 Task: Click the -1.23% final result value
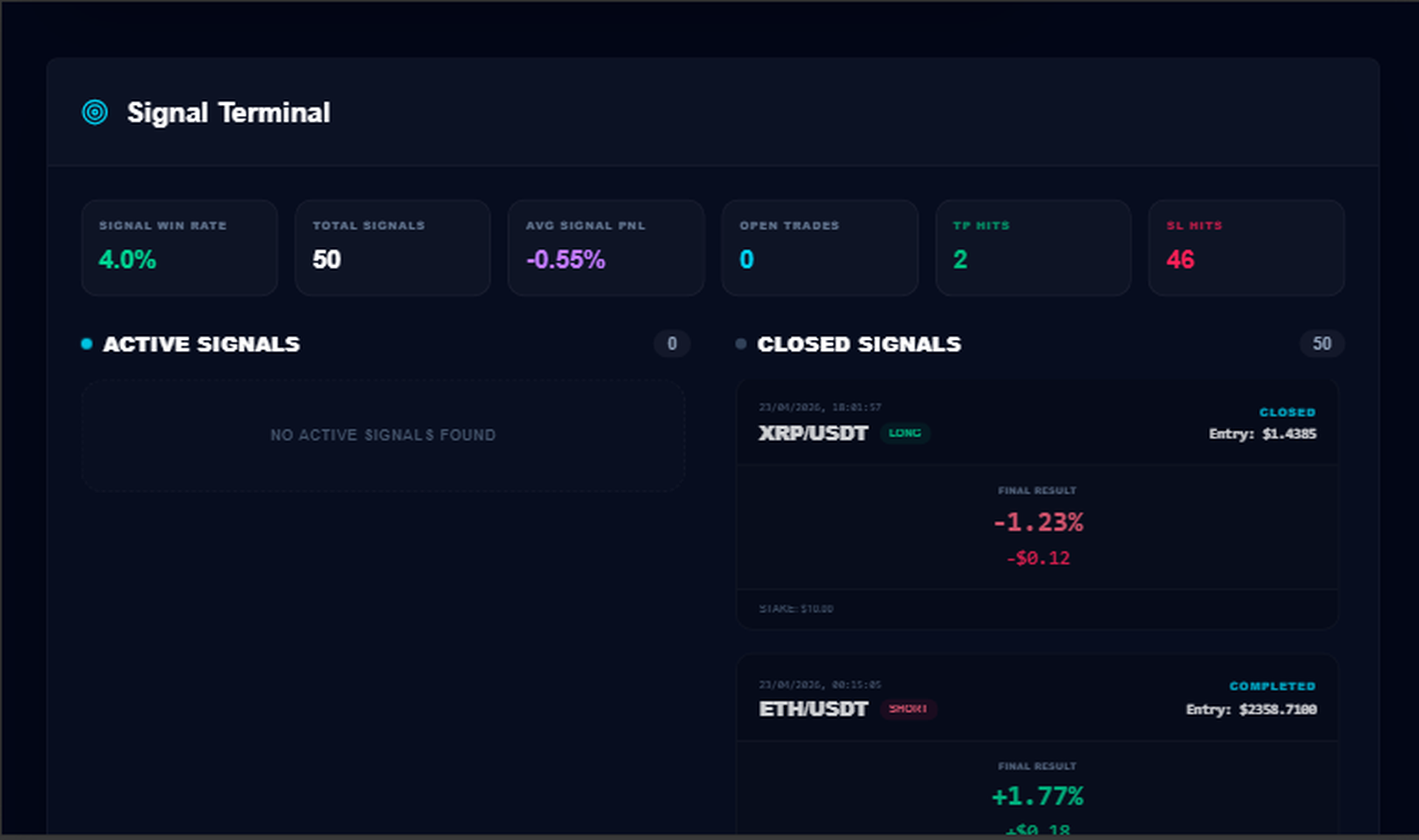point(1038,522)
